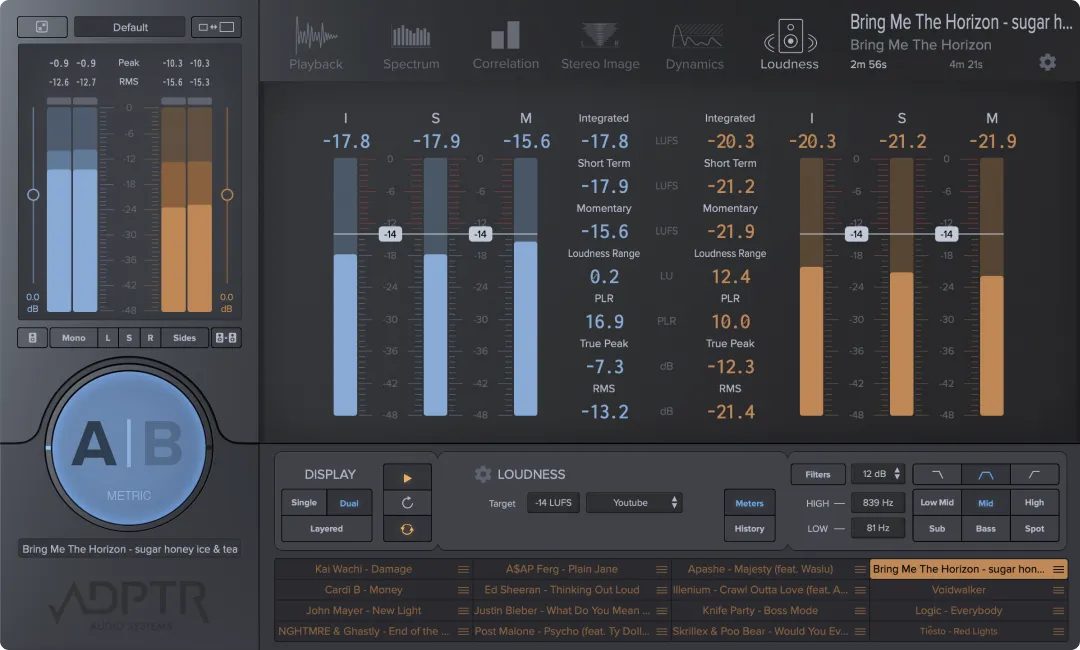Select Single display mode

click(304, 503)
